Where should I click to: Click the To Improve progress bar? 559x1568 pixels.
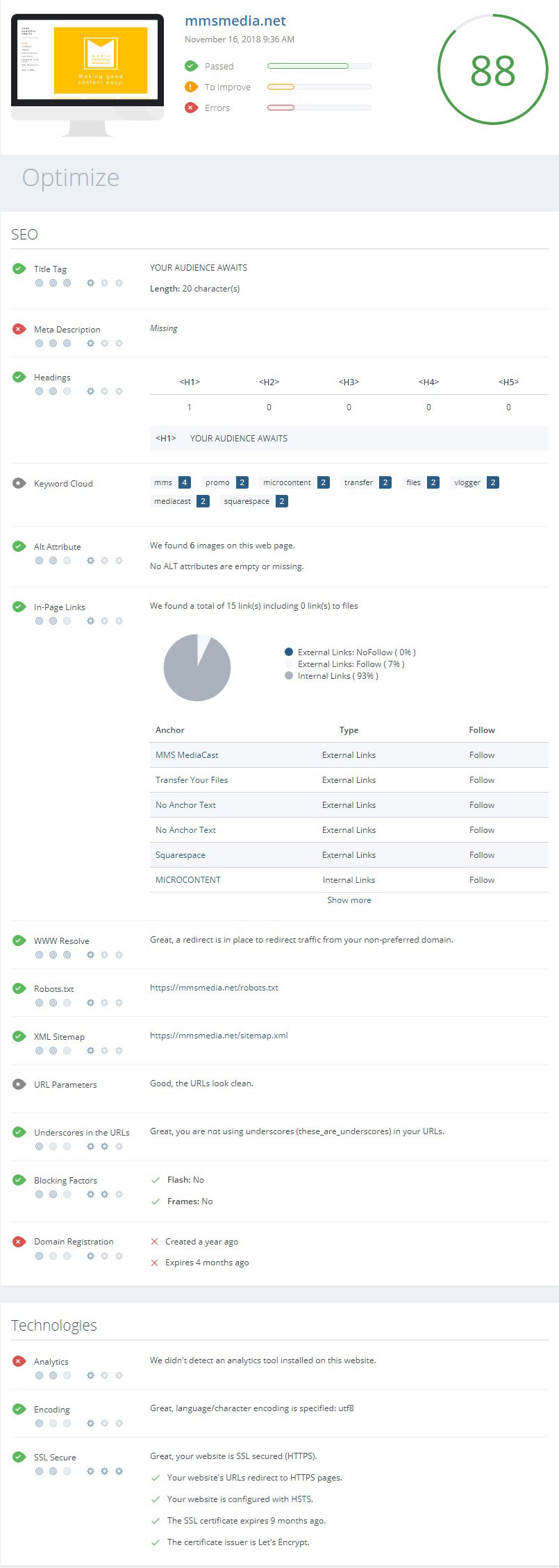click(319, 87)
